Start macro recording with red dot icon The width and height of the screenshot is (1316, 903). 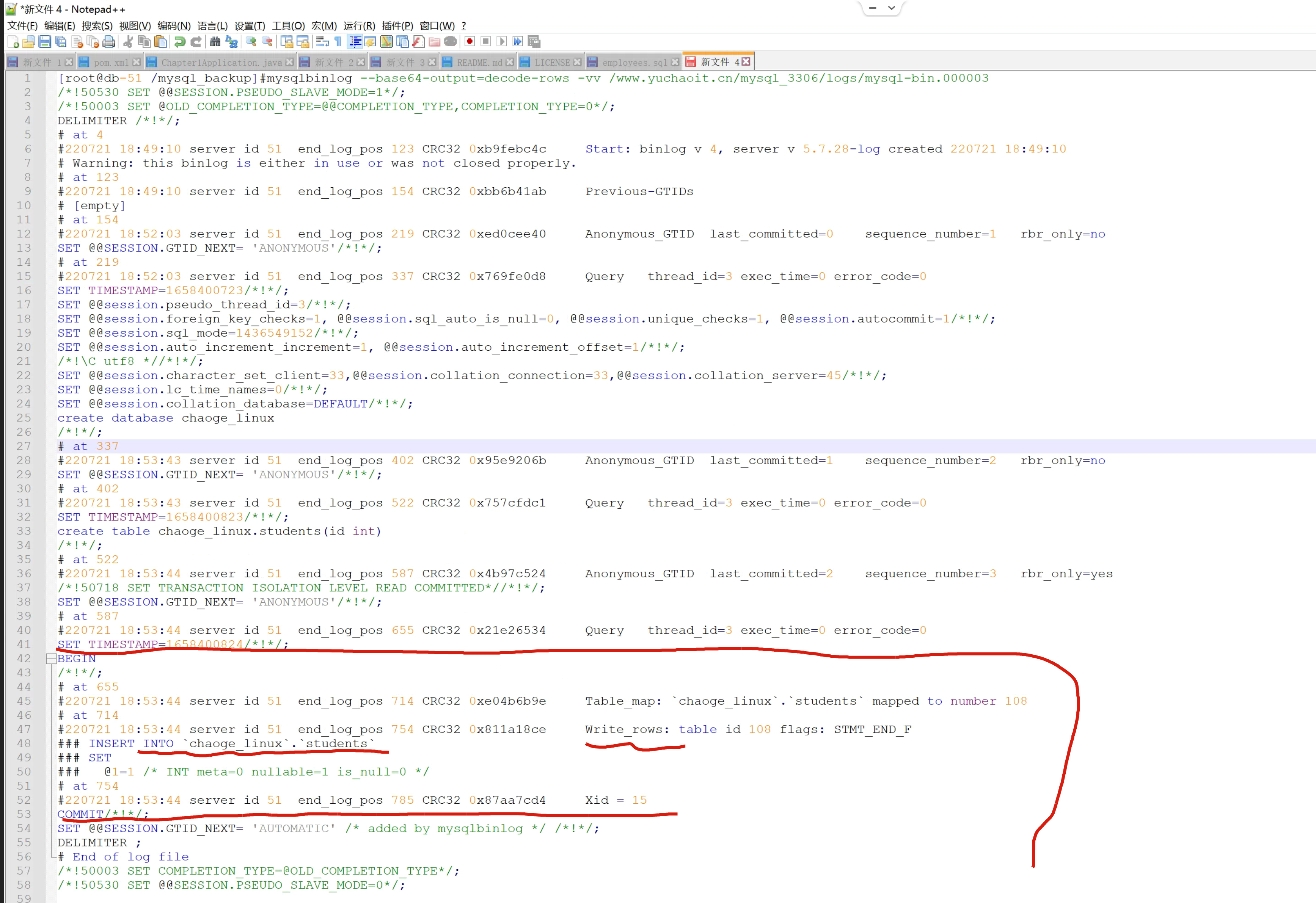tap(470, 41)
